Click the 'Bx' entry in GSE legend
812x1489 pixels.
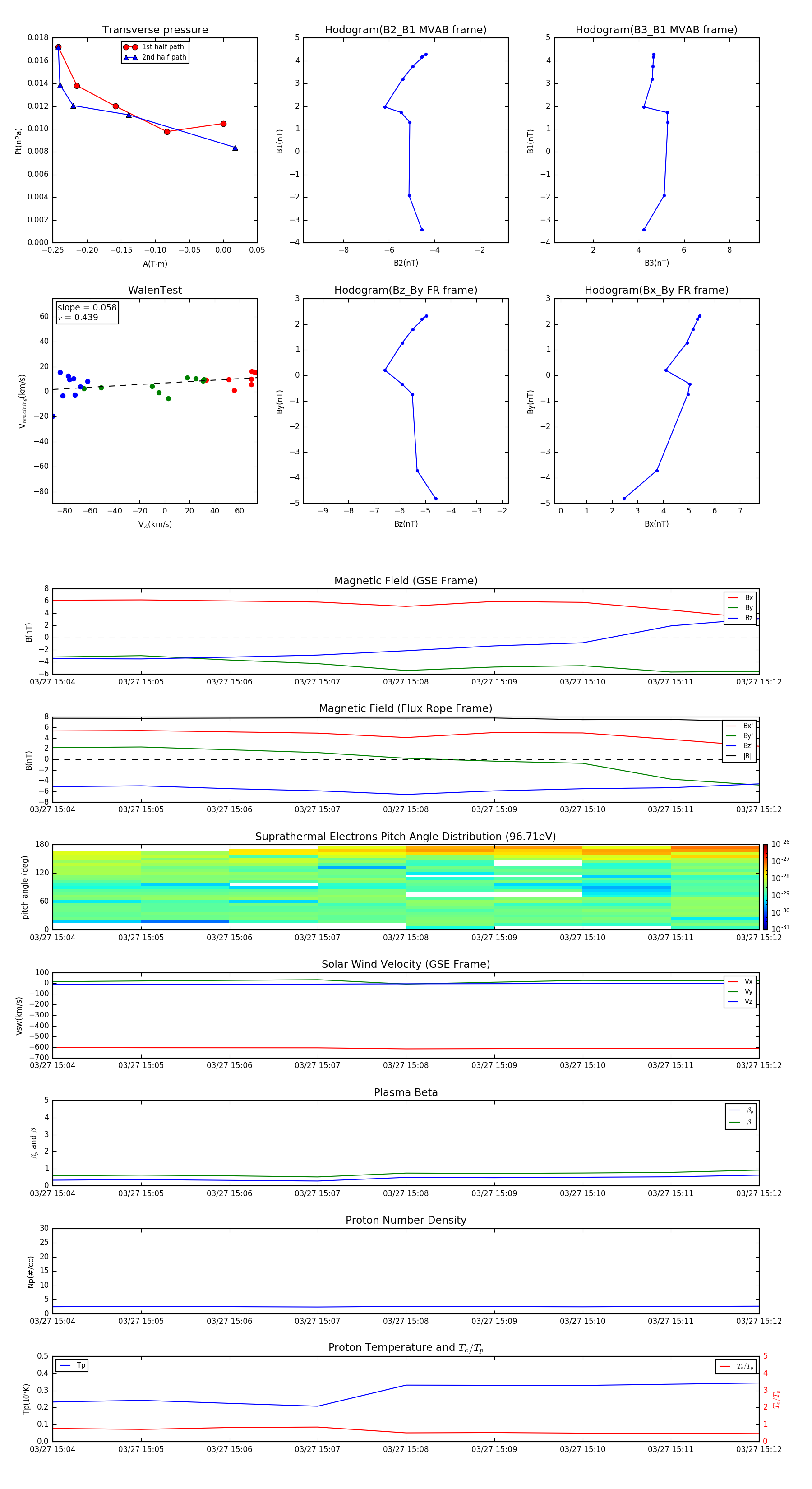coord(740,598)
